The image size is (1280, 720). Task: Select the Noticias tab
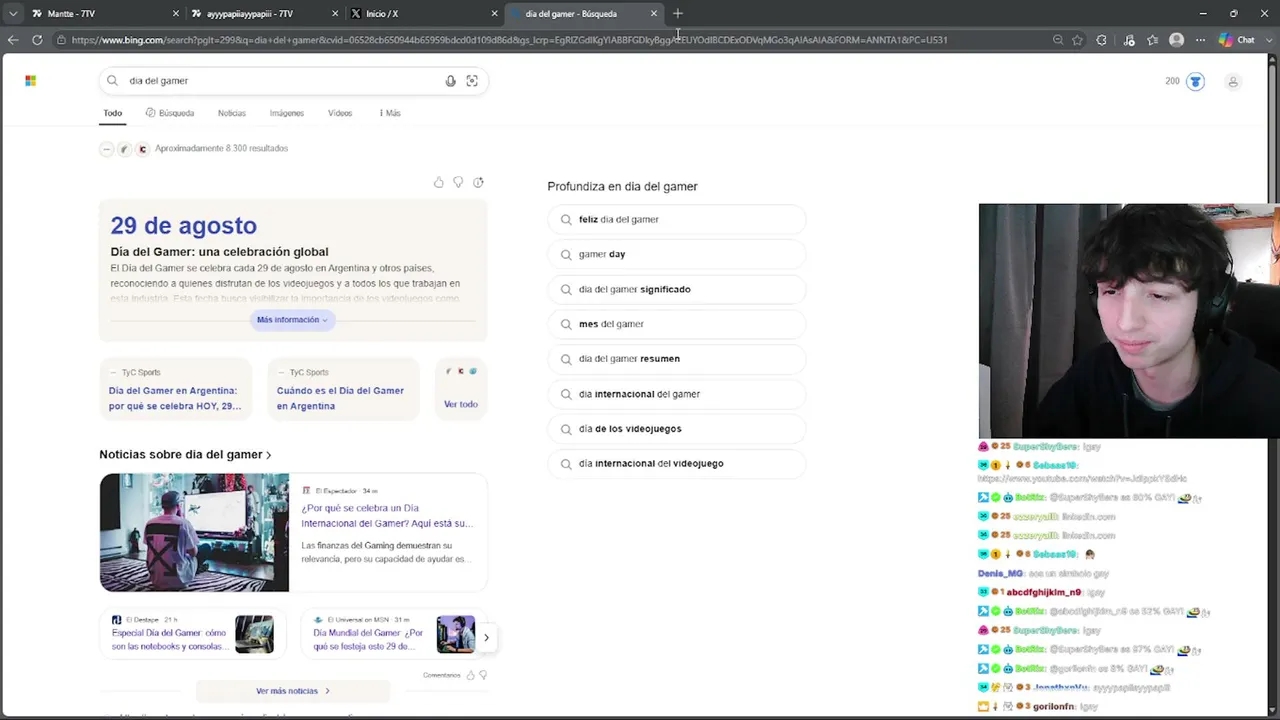(x=232, y=113)
